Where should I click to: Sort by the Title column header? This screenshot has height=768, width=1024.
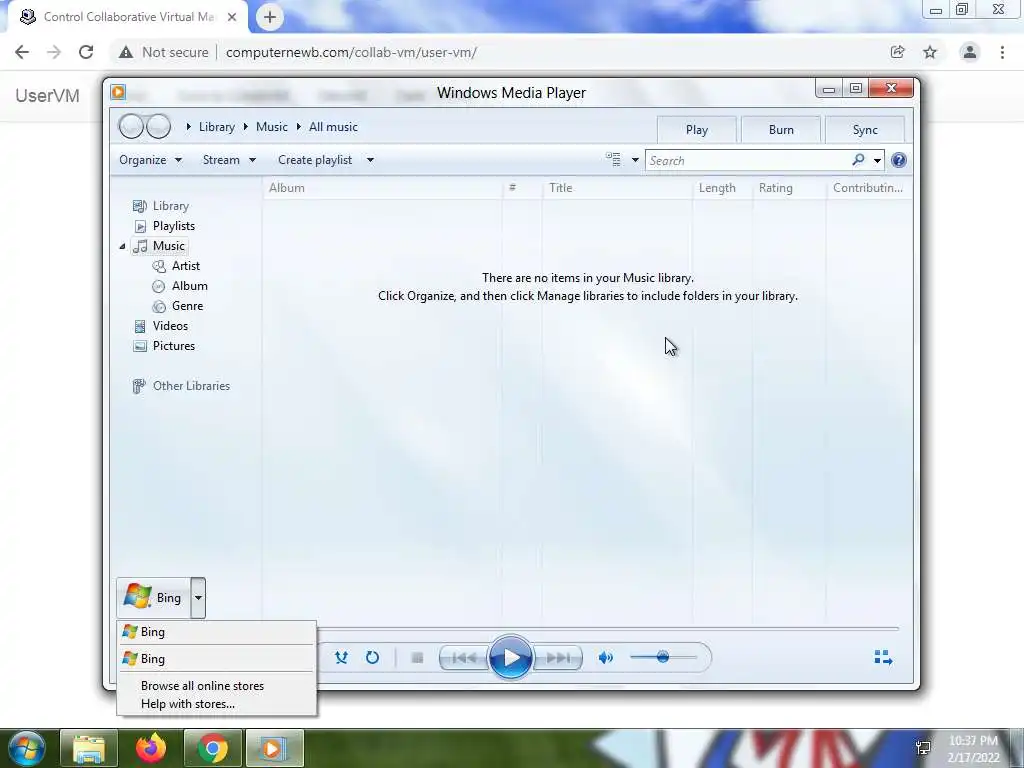point(616,188)
